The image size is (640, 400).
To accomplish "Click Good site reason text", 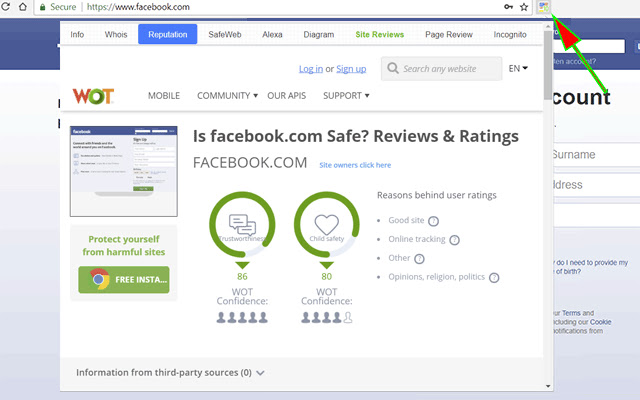I will [406, 220].
